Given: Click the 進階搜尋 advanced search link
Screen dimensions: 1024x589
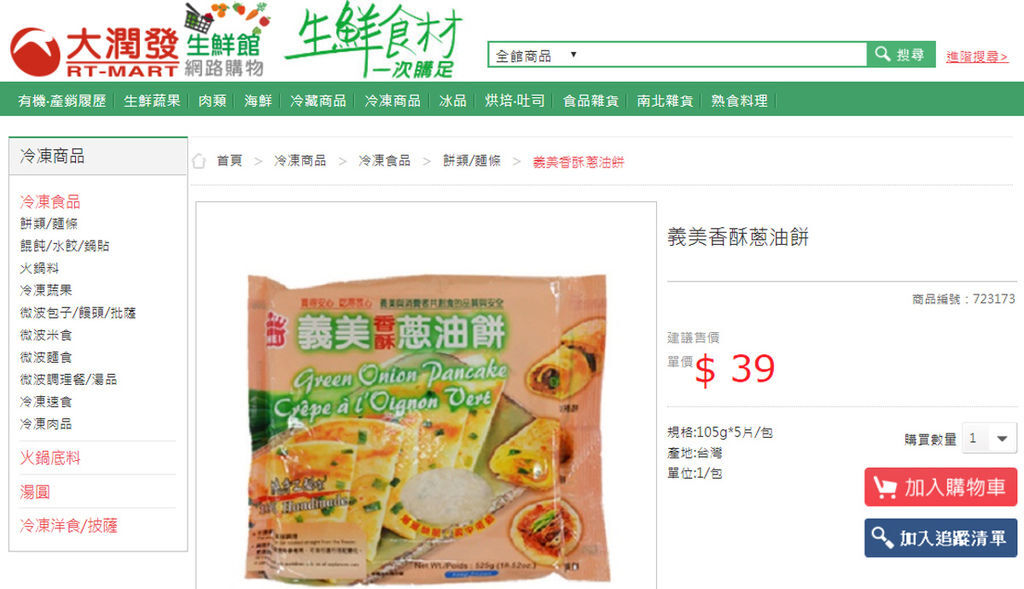Looking at the screenshot, I should (x=977, y=57).
